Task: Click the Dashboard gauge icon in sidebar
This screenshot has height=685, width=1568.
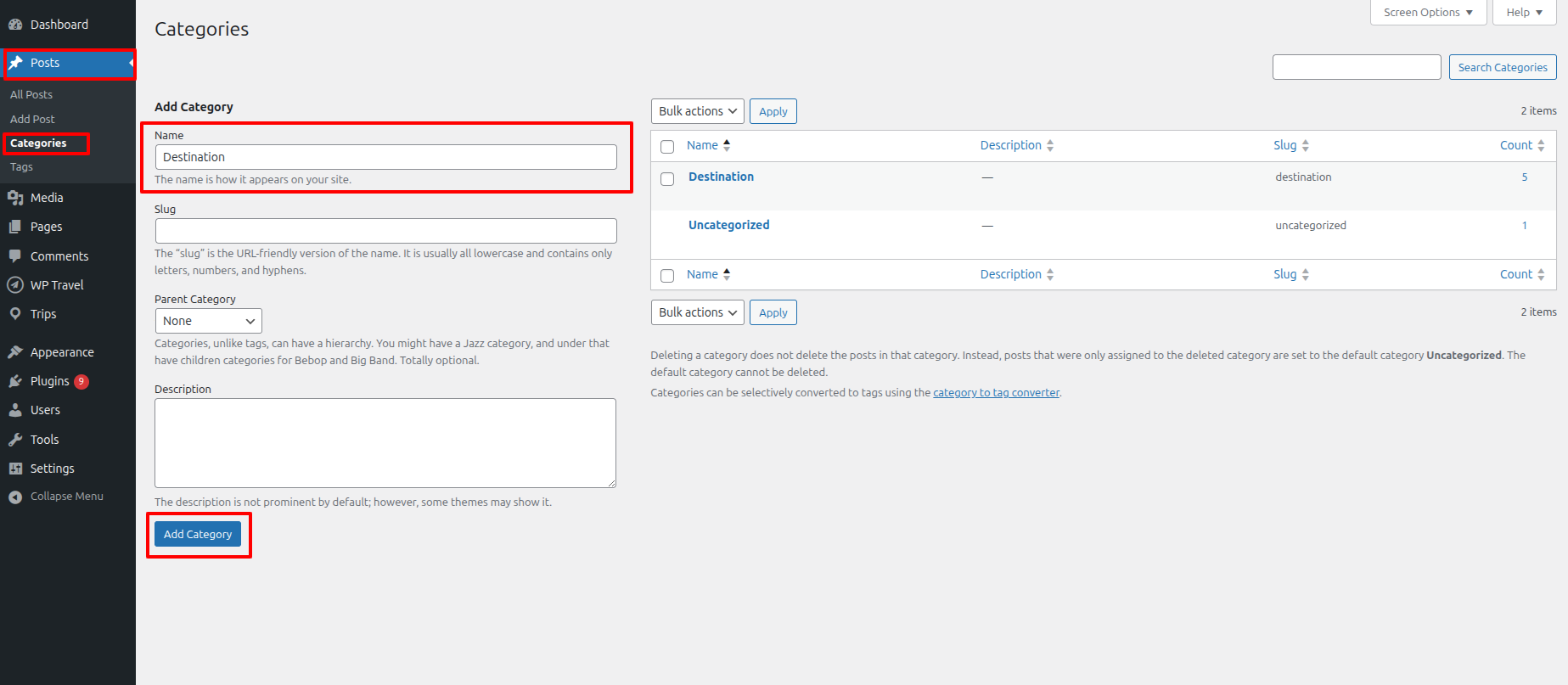Action: pos(15,25)
